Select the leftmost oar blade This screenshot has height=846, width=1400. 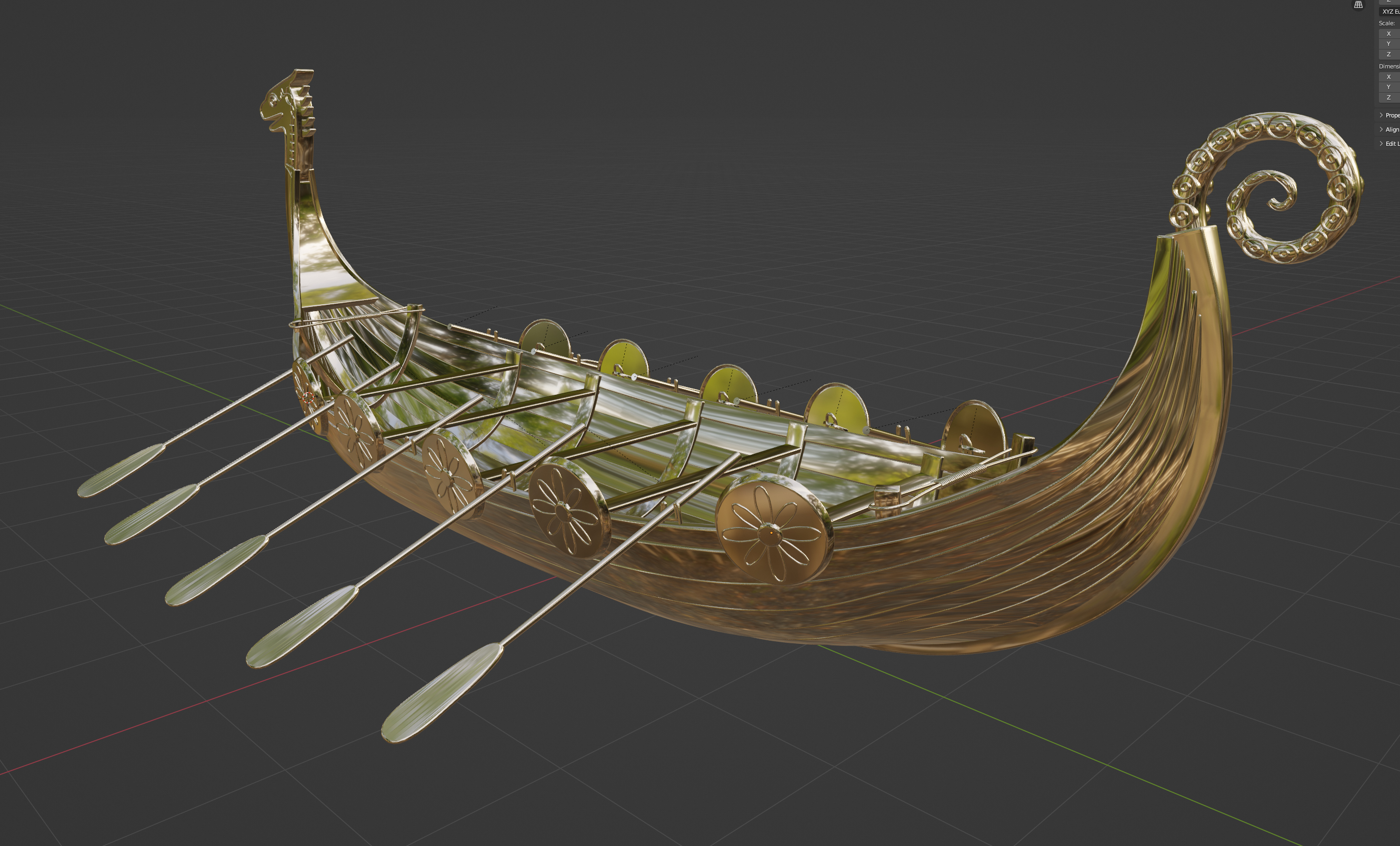[x=121, y=471]
